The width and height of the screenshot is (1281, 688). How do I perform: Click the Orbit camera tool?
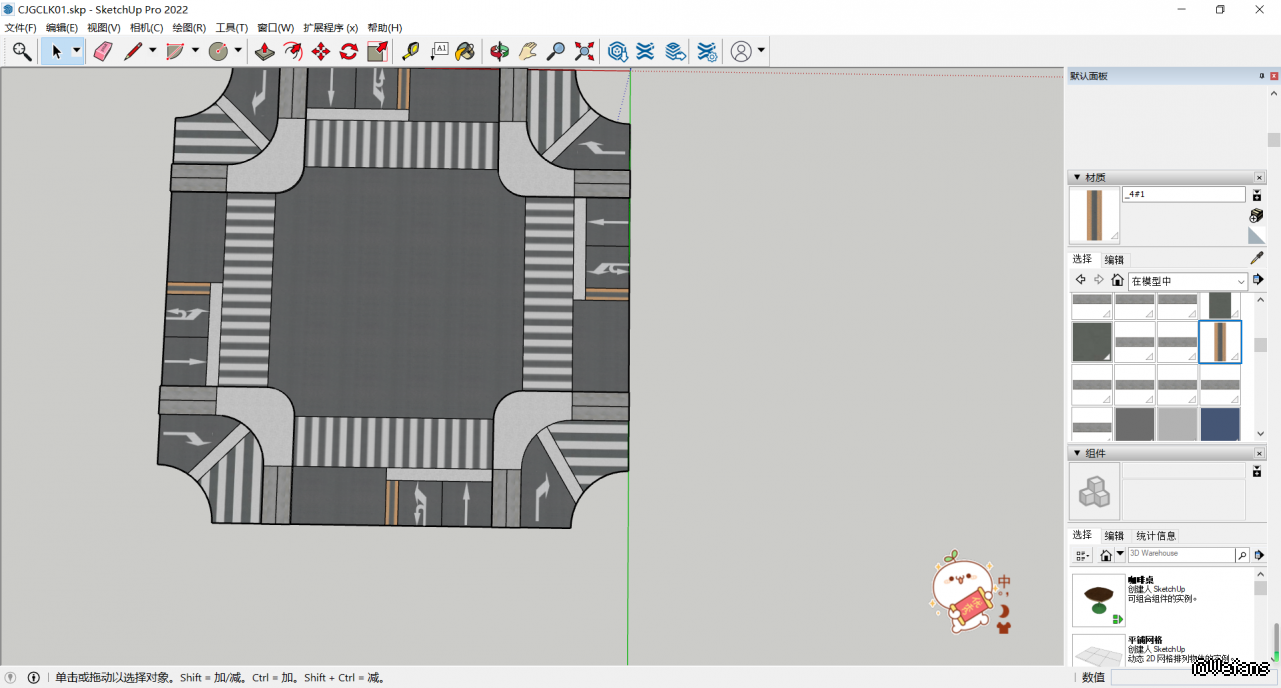click(x=500, y=52)
